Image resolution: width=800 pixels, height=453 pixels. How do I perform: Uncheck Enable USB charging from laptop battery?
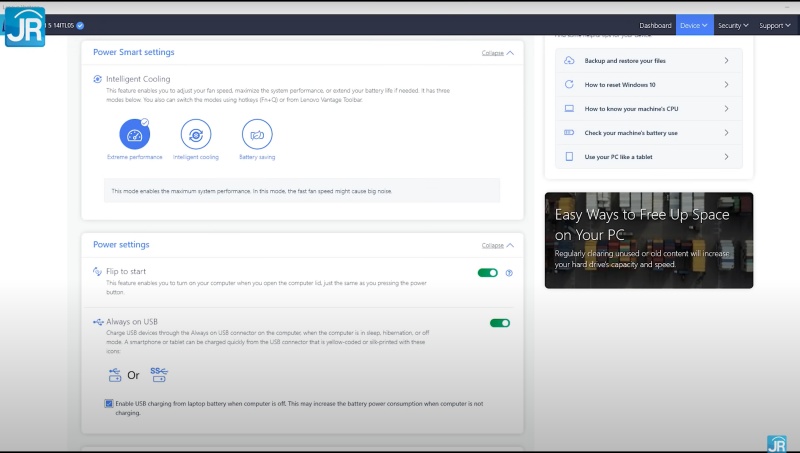(x=109, y=403)
